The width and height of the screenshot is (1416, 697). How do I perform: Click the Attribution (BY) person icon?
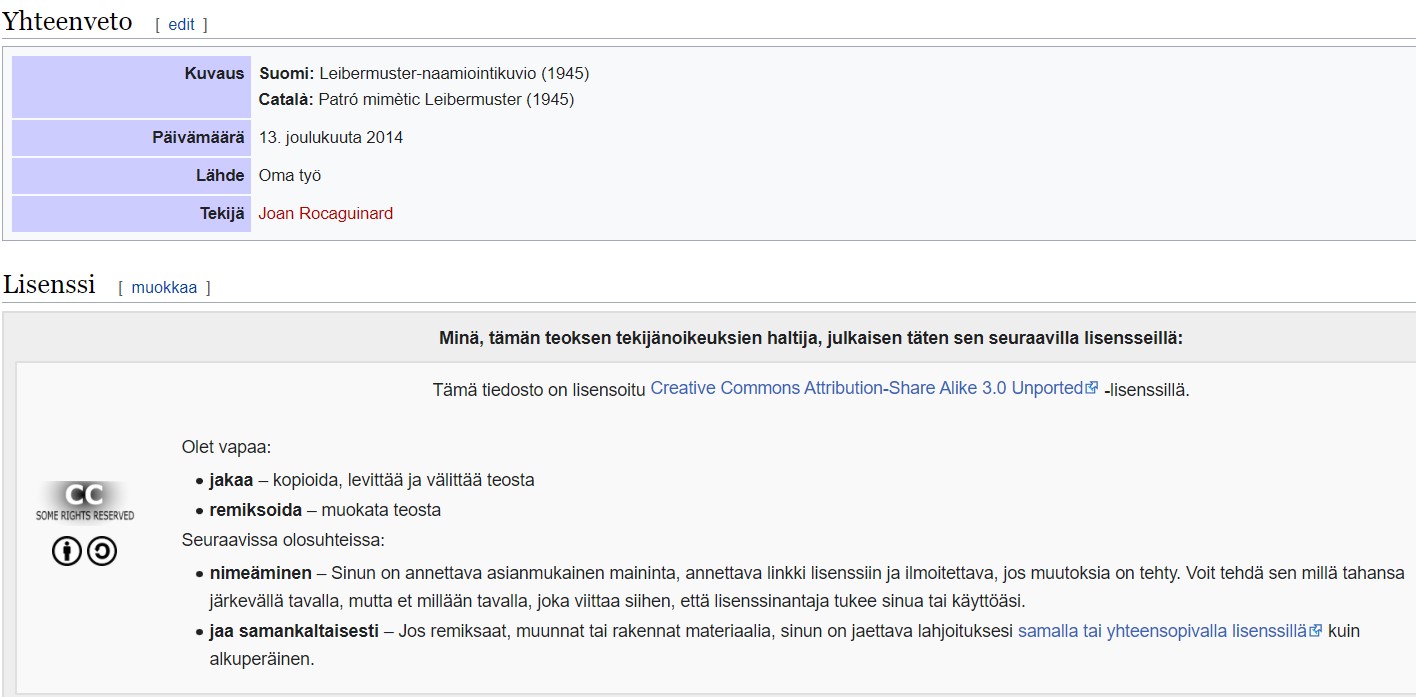point(67,551)
